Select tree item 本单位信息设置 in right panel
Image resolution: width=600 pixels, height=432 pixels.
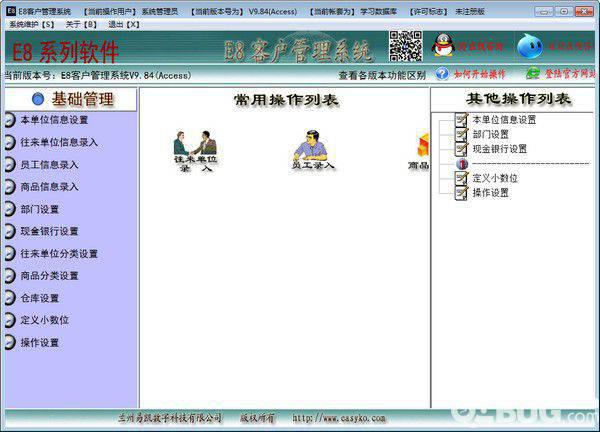(x=504, y=120)
